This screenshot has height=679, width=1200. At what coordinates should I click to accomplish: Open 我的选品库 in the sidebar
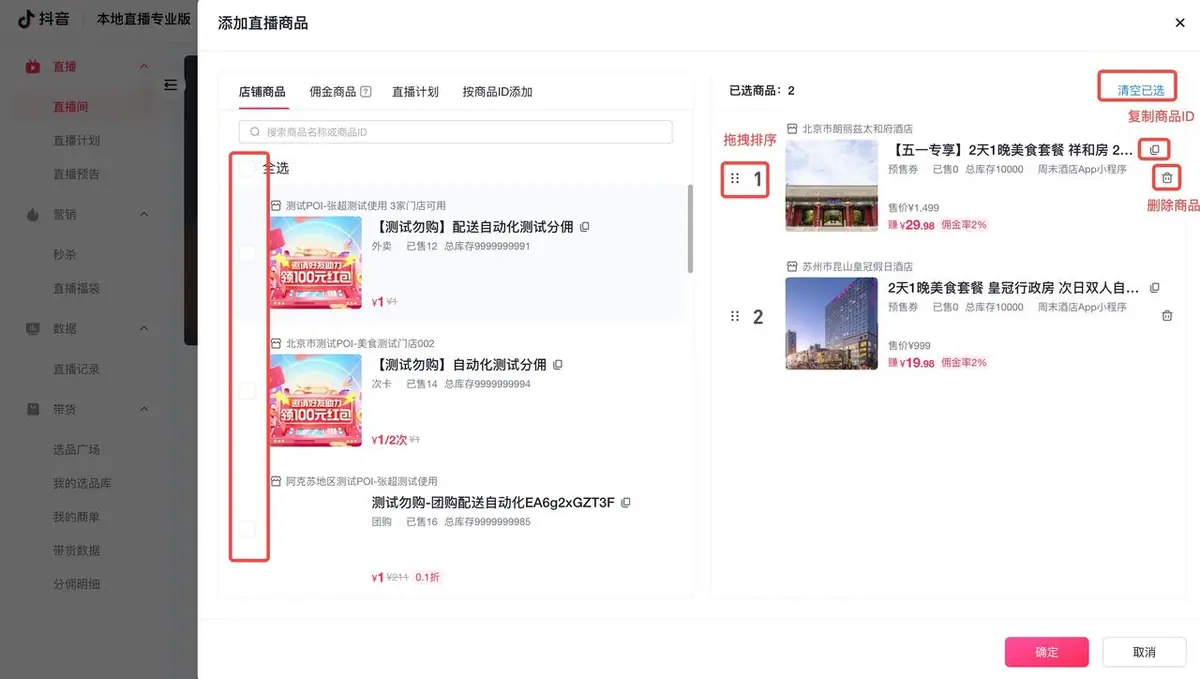click(x=82, y=484)
